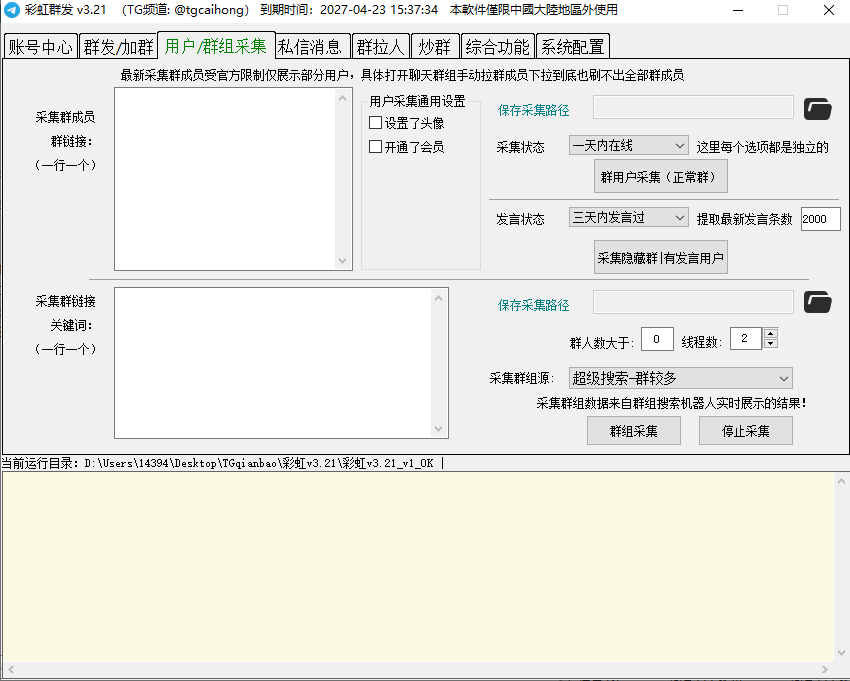Click upper folder icon for save path
The width and height of the screenshot is (850, 681).
818,108
